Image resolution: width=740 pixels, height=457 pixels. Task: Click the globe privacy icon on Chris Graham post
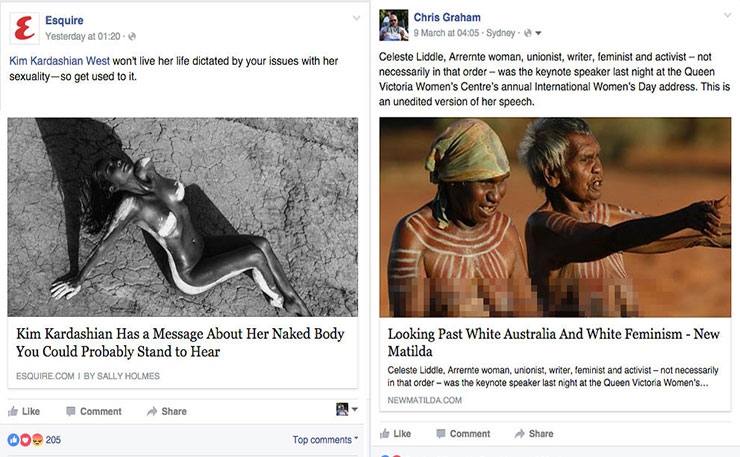click(528, 33)
